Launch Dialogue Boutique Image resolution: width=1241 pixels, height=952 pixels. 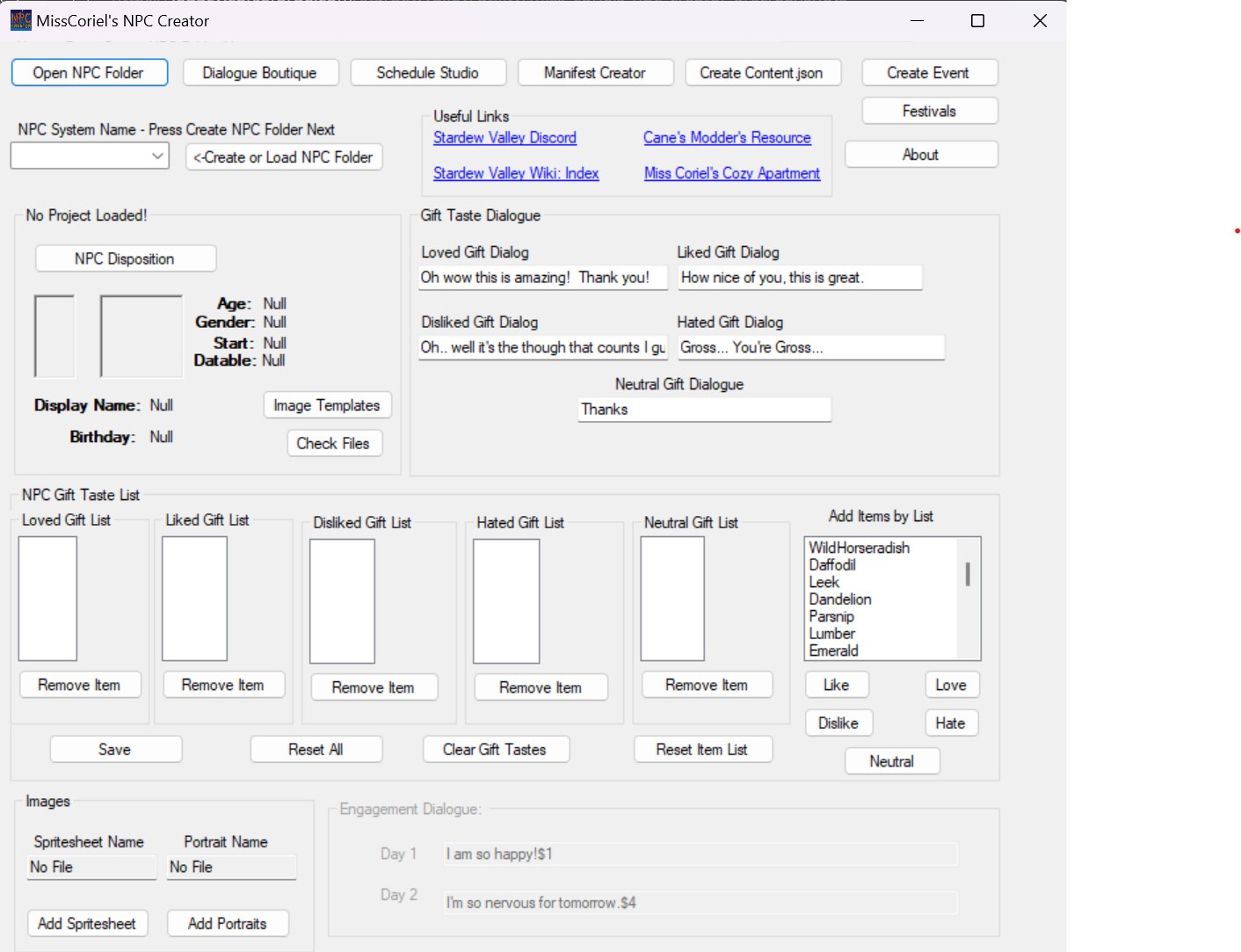[261, 73]
